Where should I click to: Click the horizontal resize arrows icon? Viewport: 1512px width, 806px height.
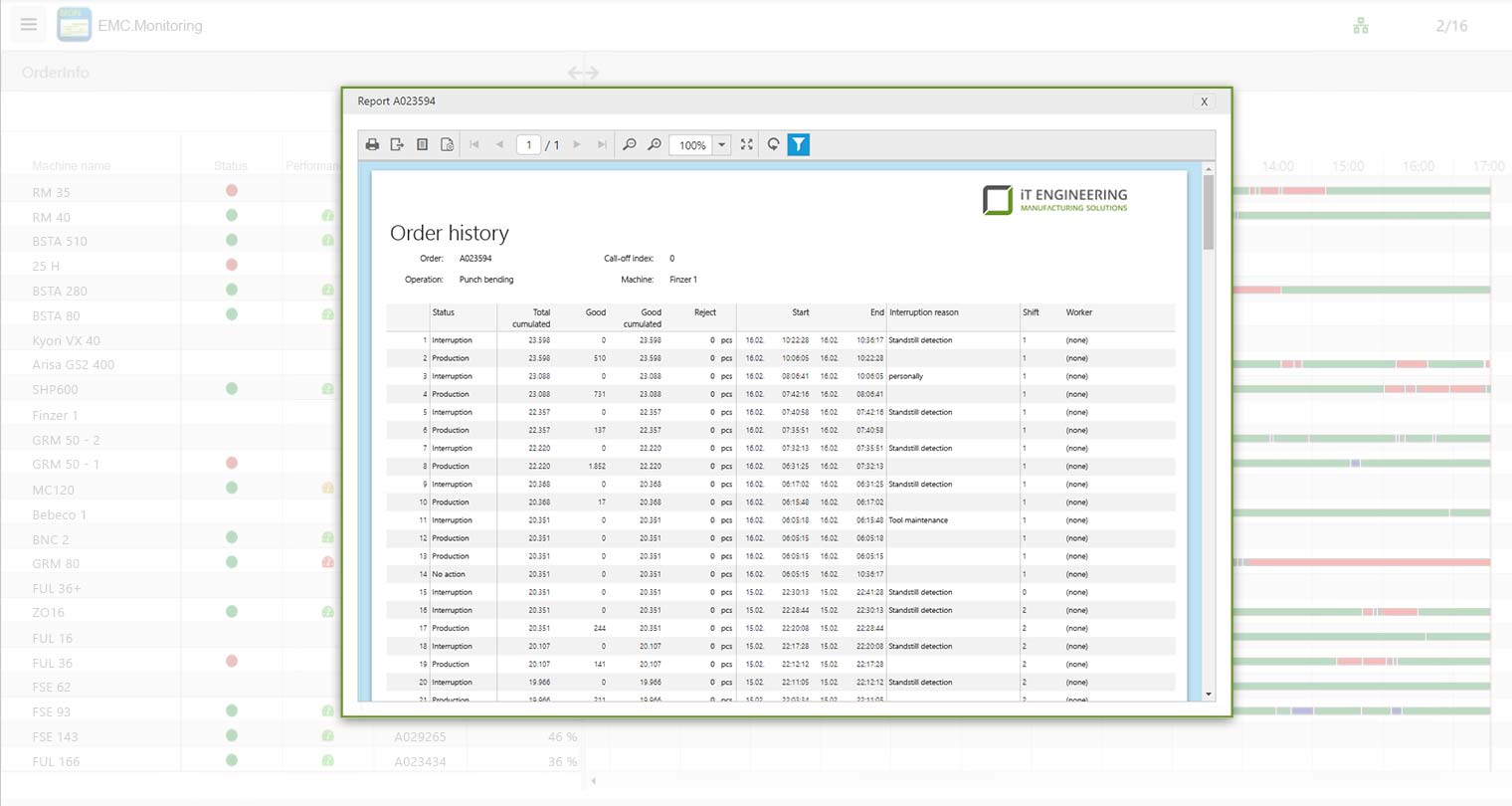[x=583, y=73]
